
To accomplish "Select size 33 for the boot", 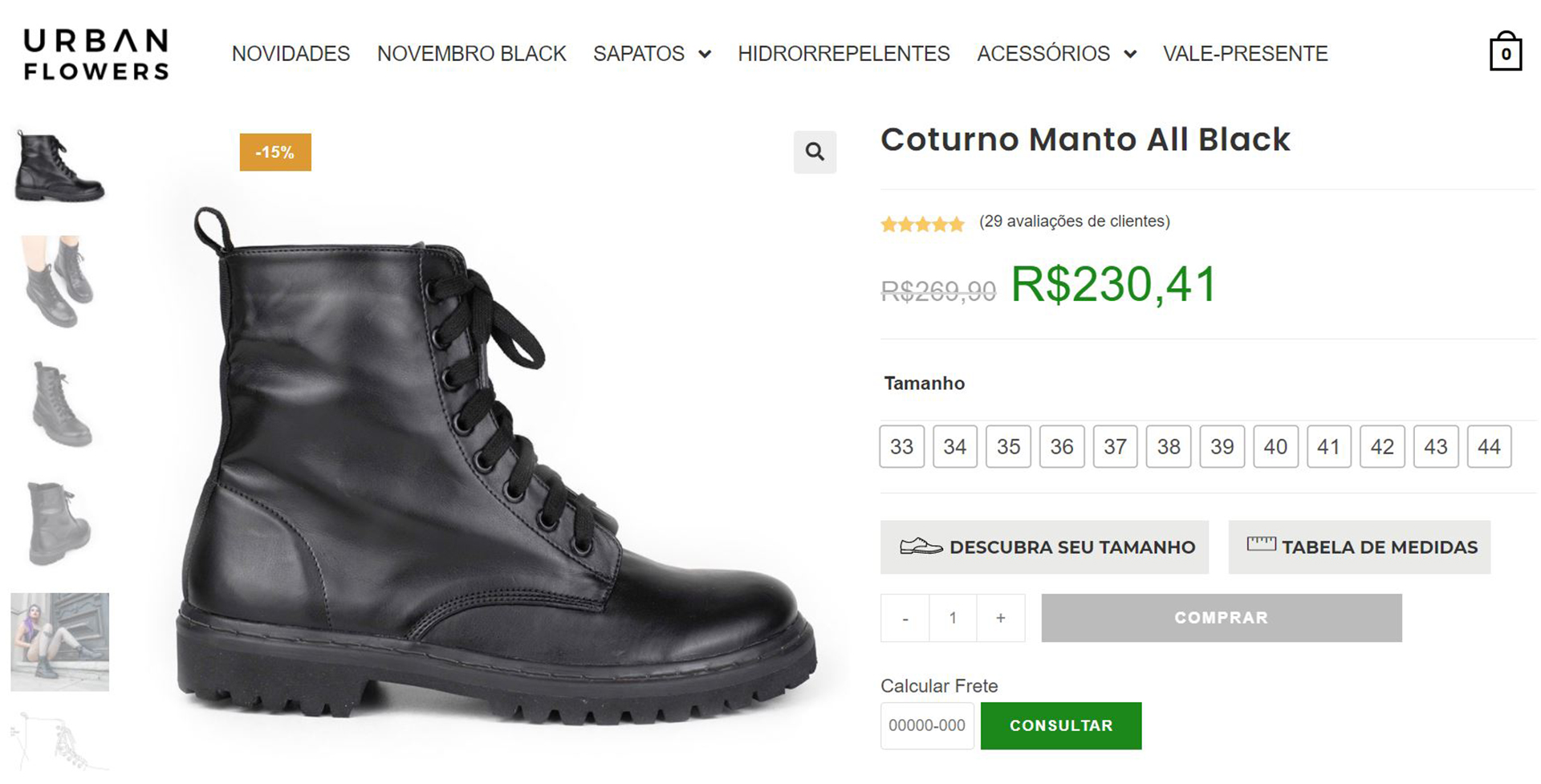I will (x=902, y=447).
